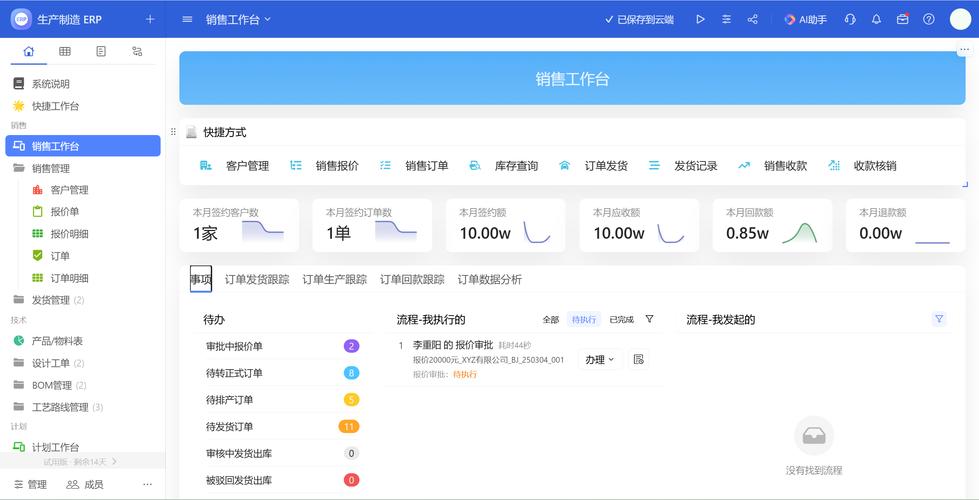Click the 订单发货 shortcut
979x500 pixels.
click(593, 166)
